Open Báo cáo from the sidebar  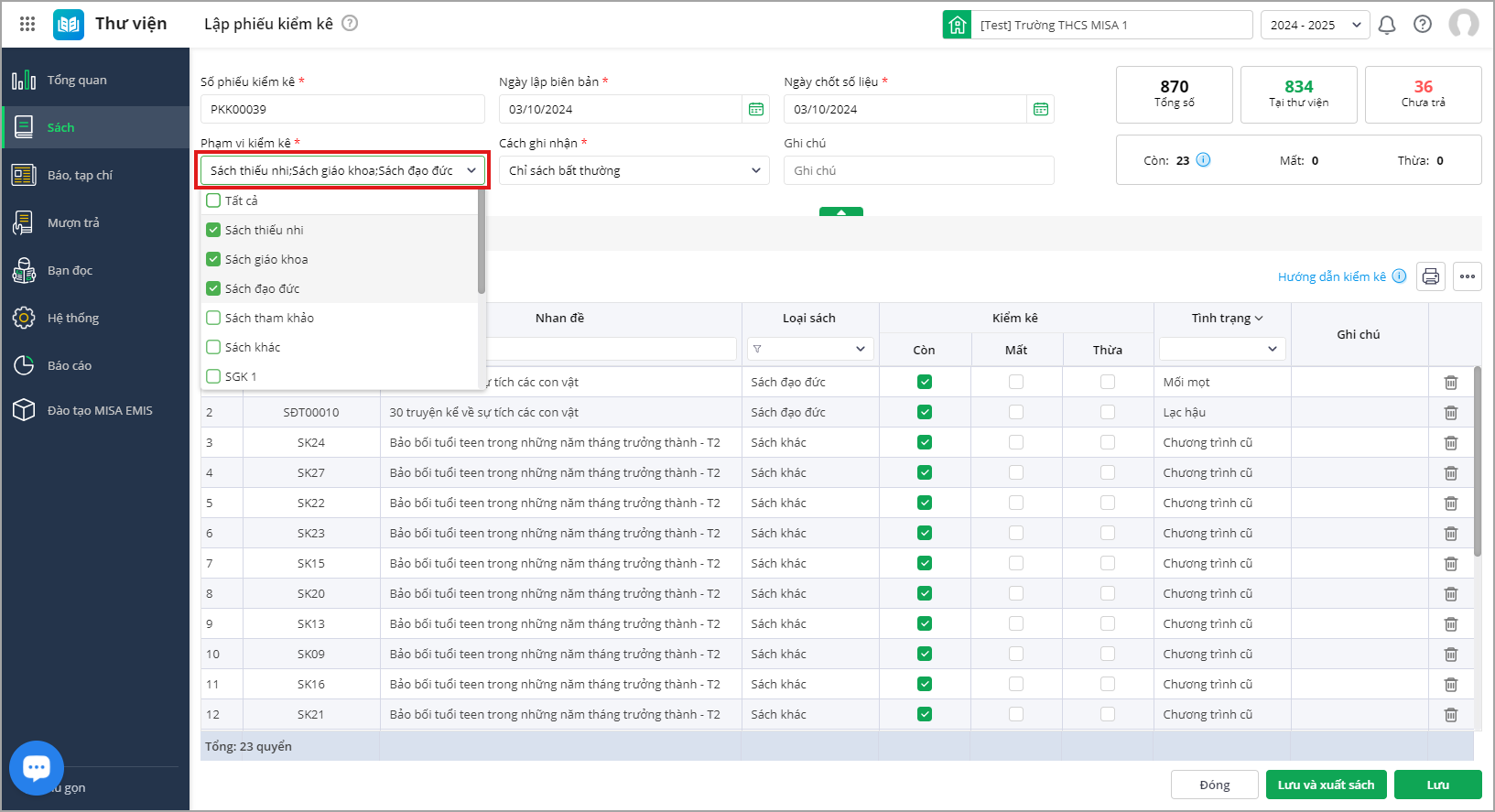coord(70,365)
